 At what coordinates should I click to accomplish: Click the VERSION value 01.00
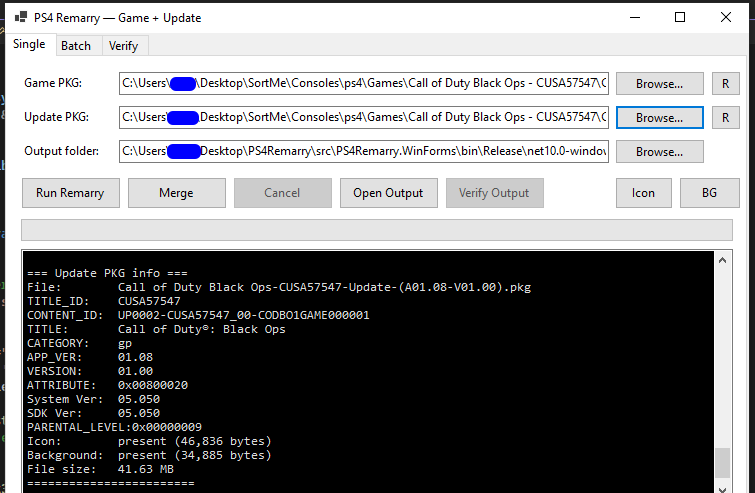click(x=135, y=371)
